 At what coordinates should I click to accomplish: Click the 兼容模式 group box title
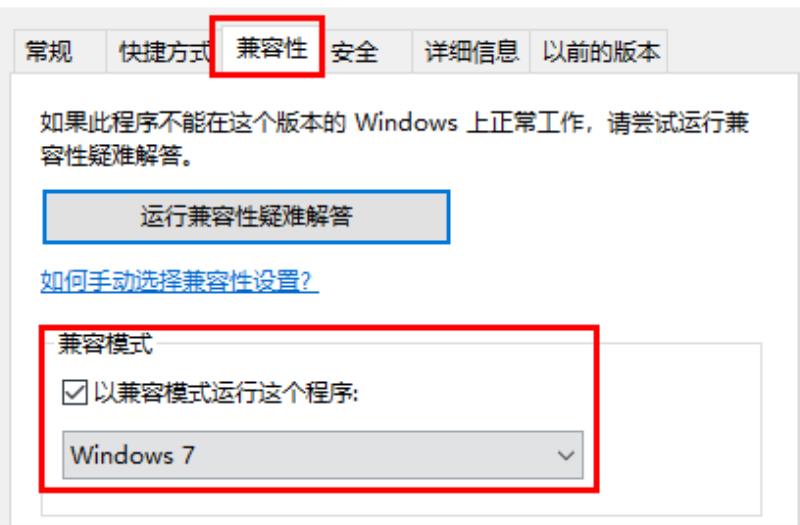(106, 344)
